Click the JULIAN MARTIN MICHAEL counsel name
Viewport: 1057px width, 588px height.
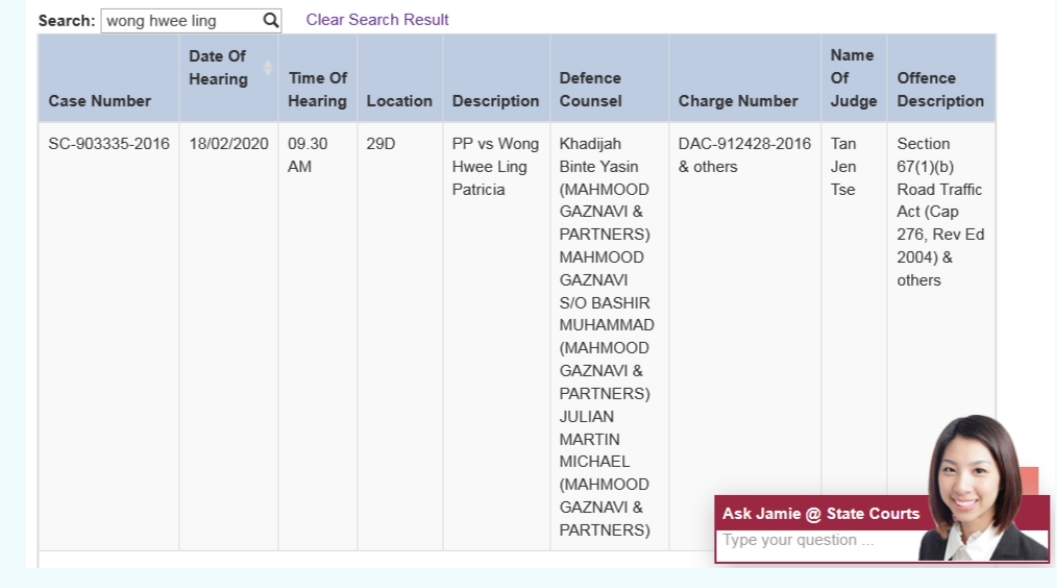(x=594, y=439)
